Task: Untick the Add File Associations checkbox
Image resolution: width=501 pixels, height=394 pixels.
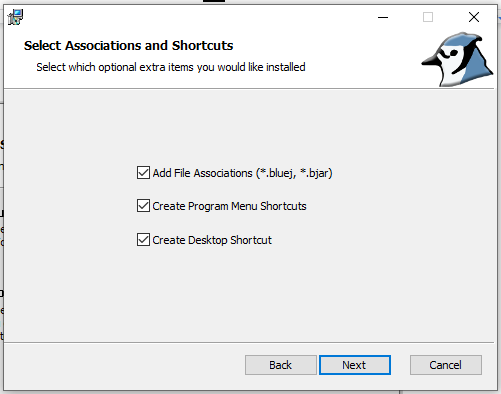Action: click(143, 173)
